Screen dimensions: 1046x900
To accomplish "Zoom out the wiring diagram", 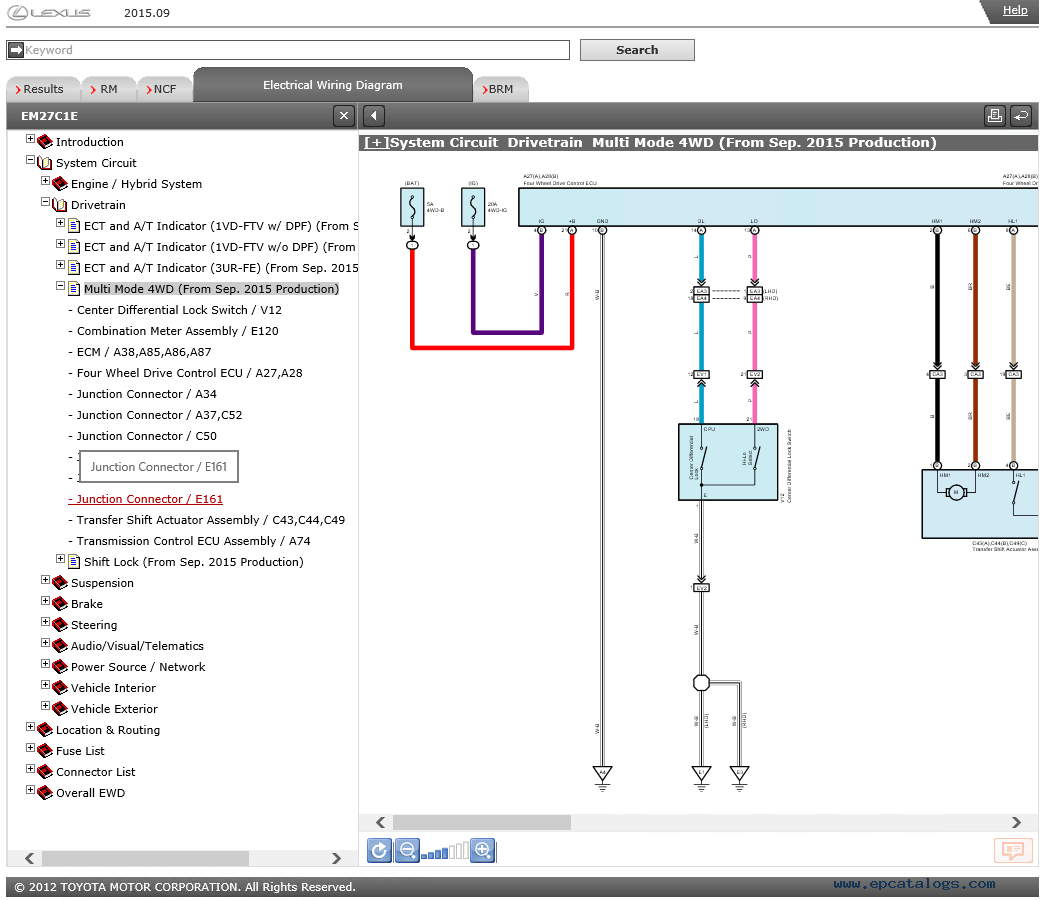I will click(x=407, y=851).
